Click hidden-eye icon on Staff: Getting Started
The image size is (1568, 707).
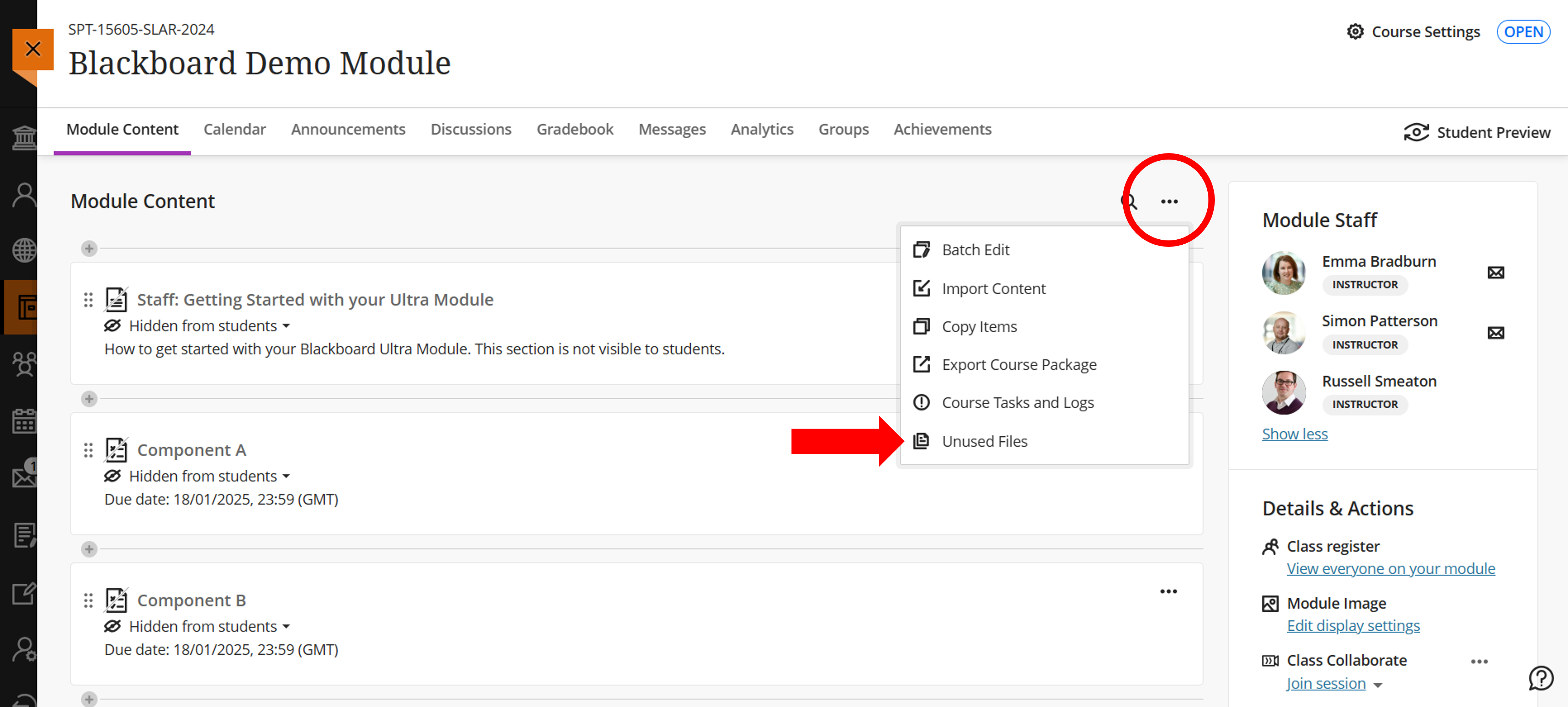point(113,326)
